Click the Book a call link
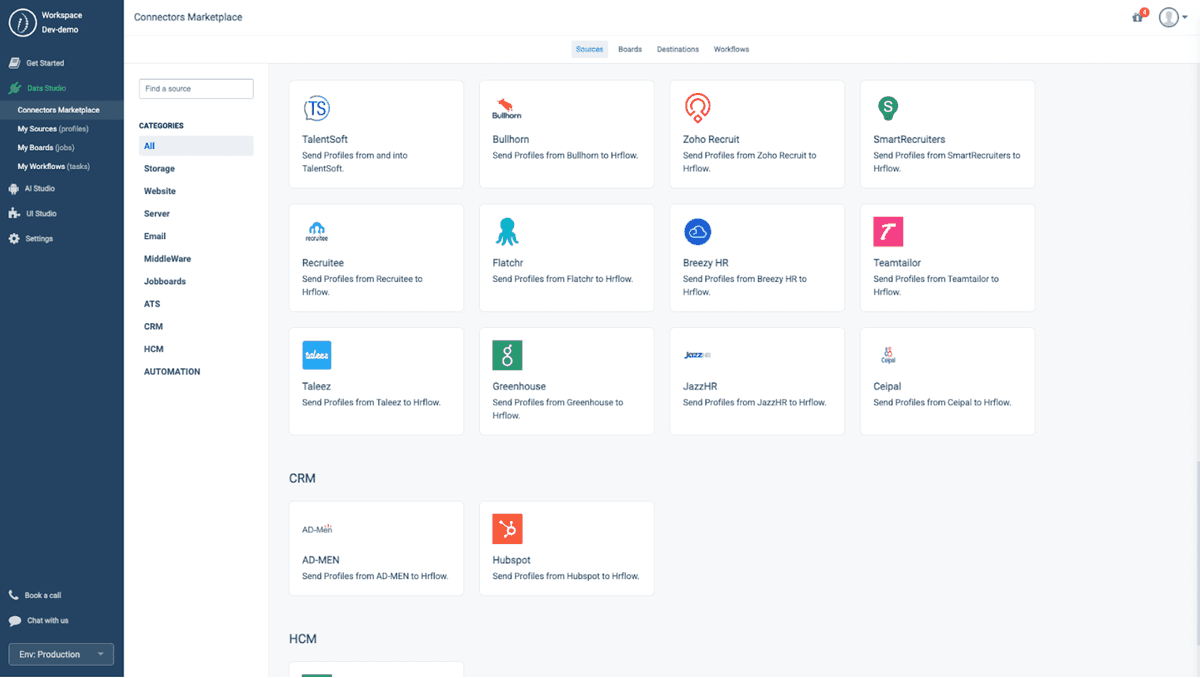 [x=41, y=595]
